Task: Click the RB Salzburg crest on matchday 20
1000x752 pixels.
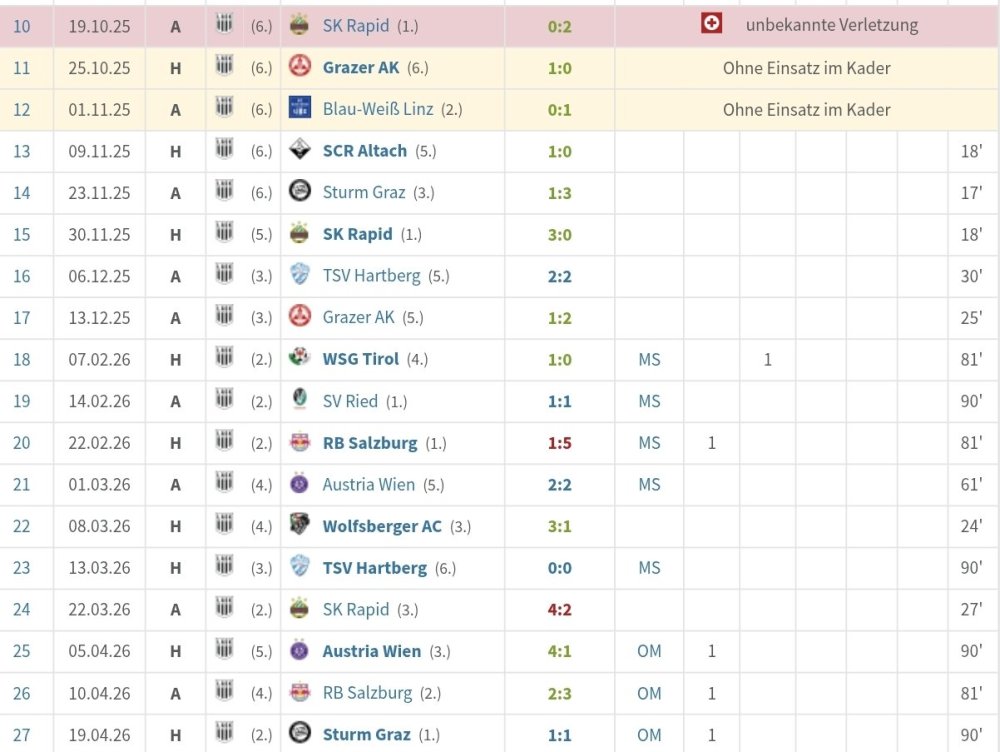Action: (299, 443)
